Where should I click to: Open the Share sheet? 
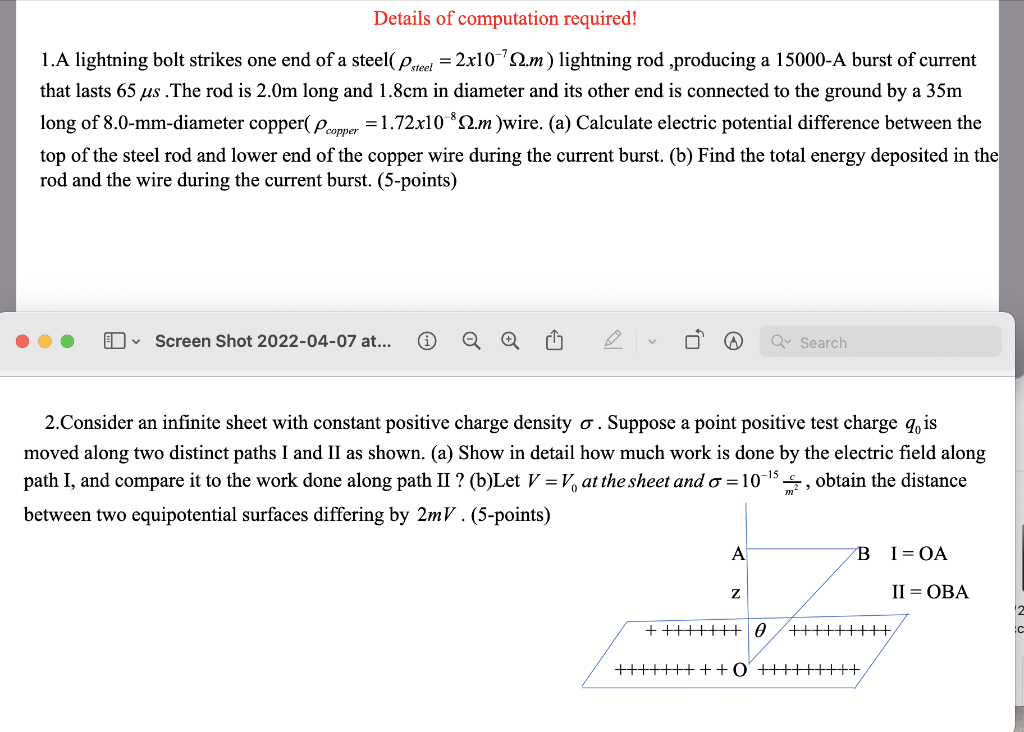coord(555,341)
